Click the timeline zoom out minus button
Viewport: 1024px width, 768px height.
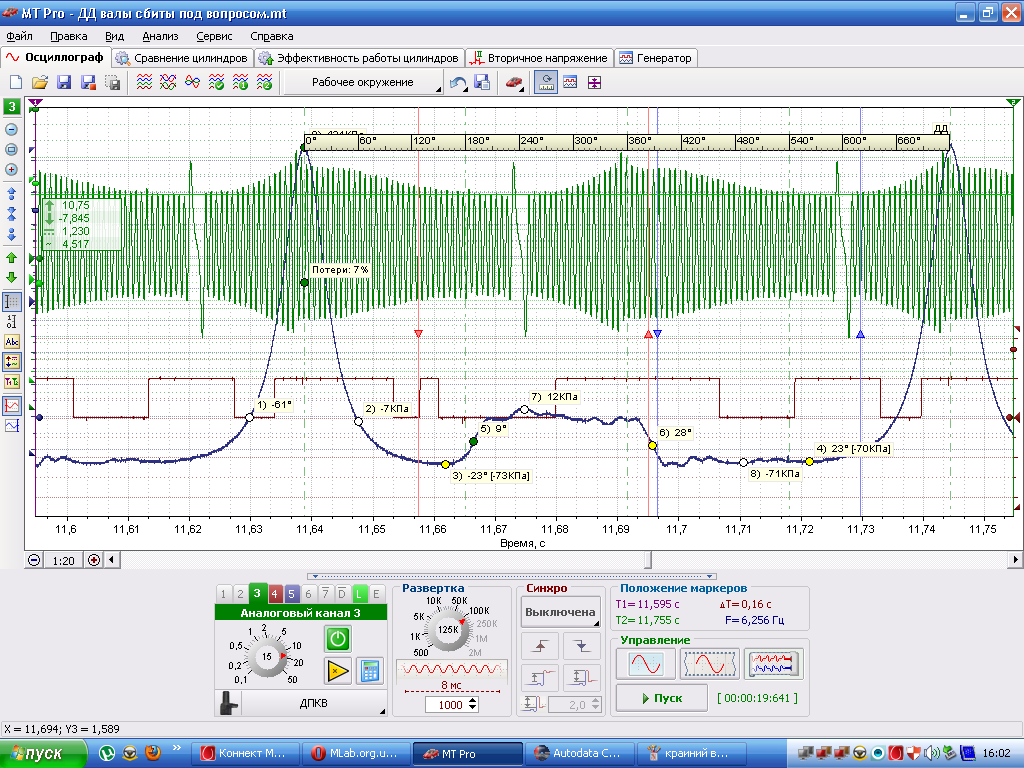coord(34,560)
